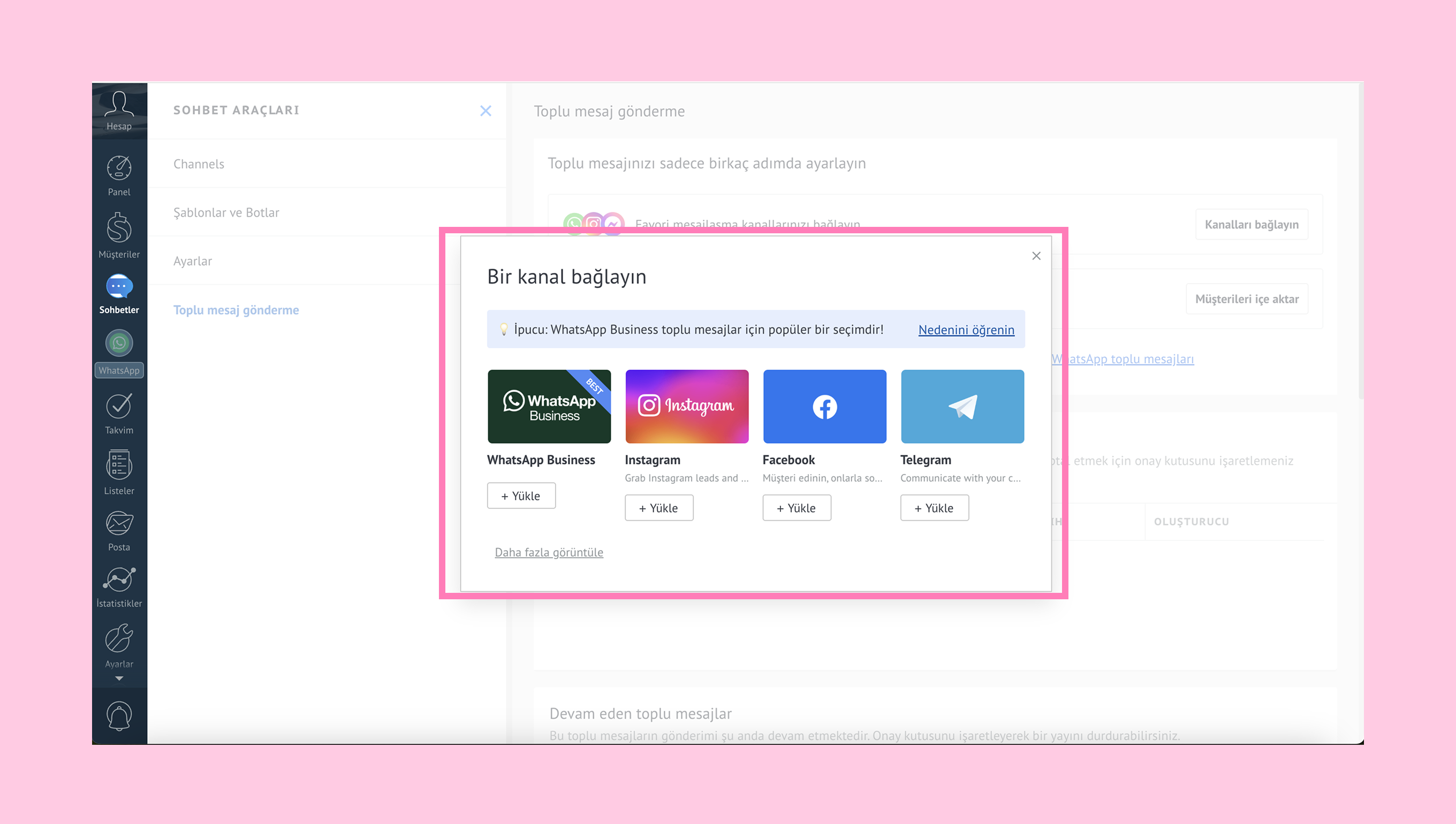Click the Telegram channel thumbnail

(x=962, y=406)
